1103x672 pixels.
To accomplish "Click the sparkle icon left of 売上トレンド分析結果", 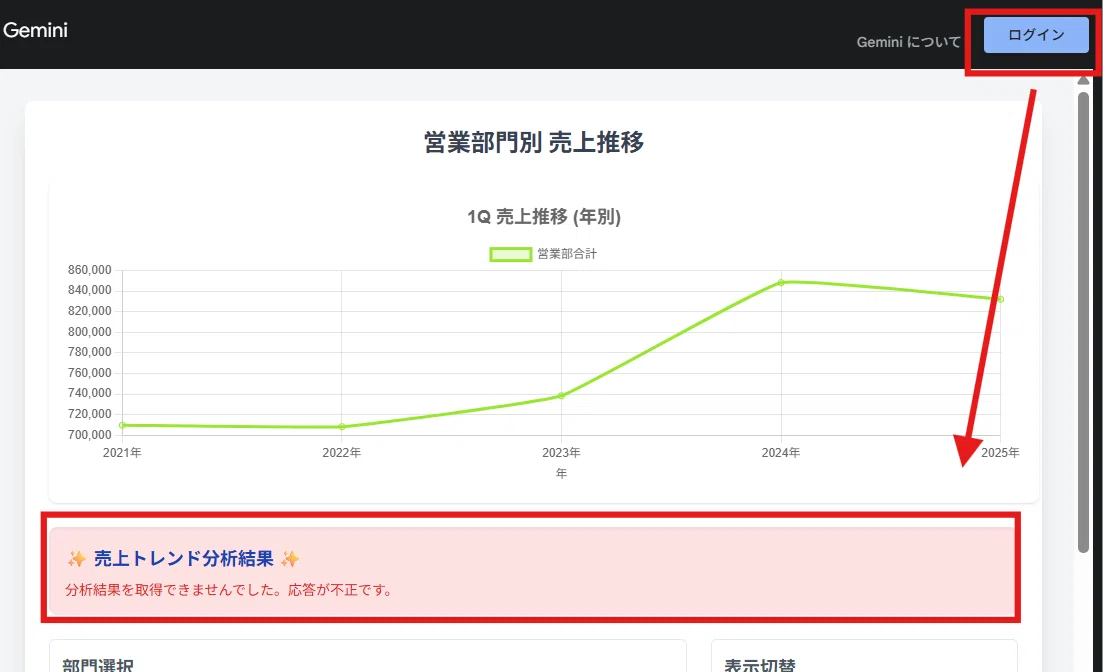I will tap(77, 559).
